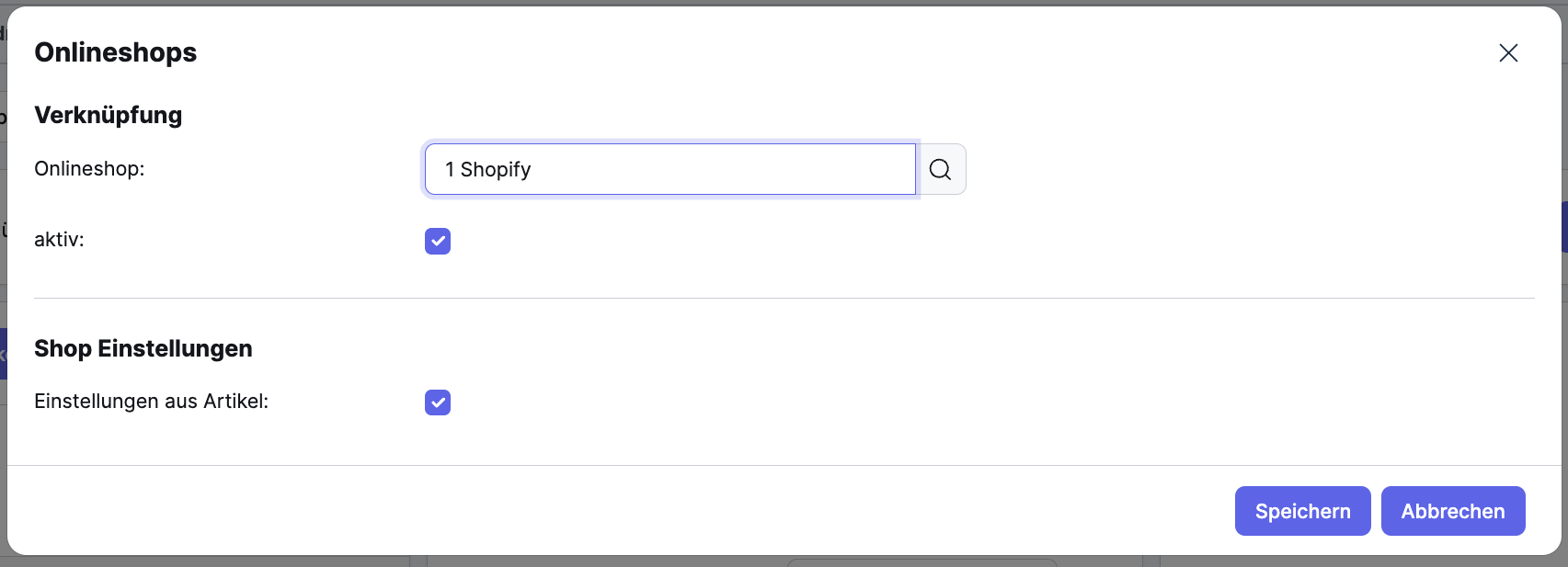
Task: Click the "Onlineshop:" field label
Action: pos(89,169)
